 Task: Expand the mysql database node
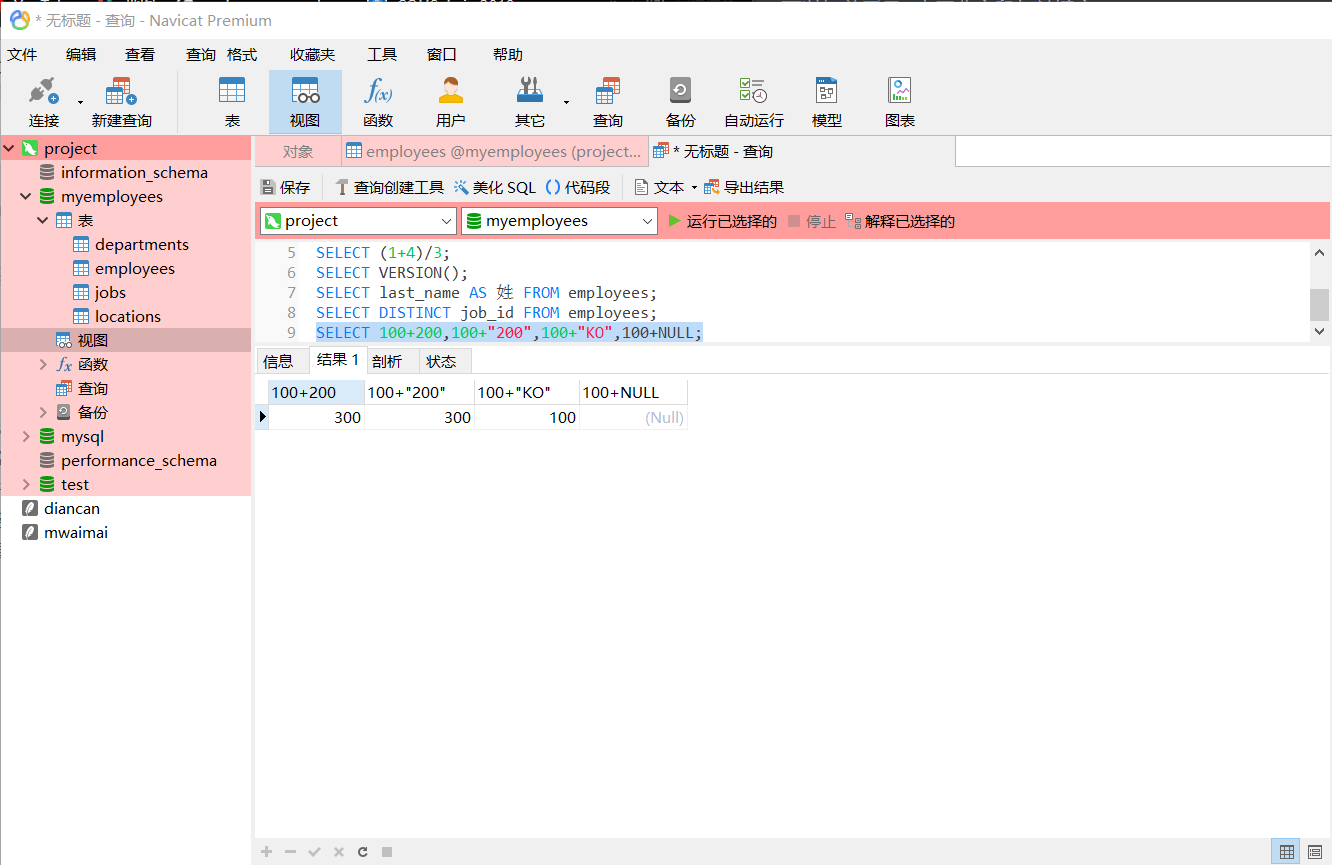(26, 436)
